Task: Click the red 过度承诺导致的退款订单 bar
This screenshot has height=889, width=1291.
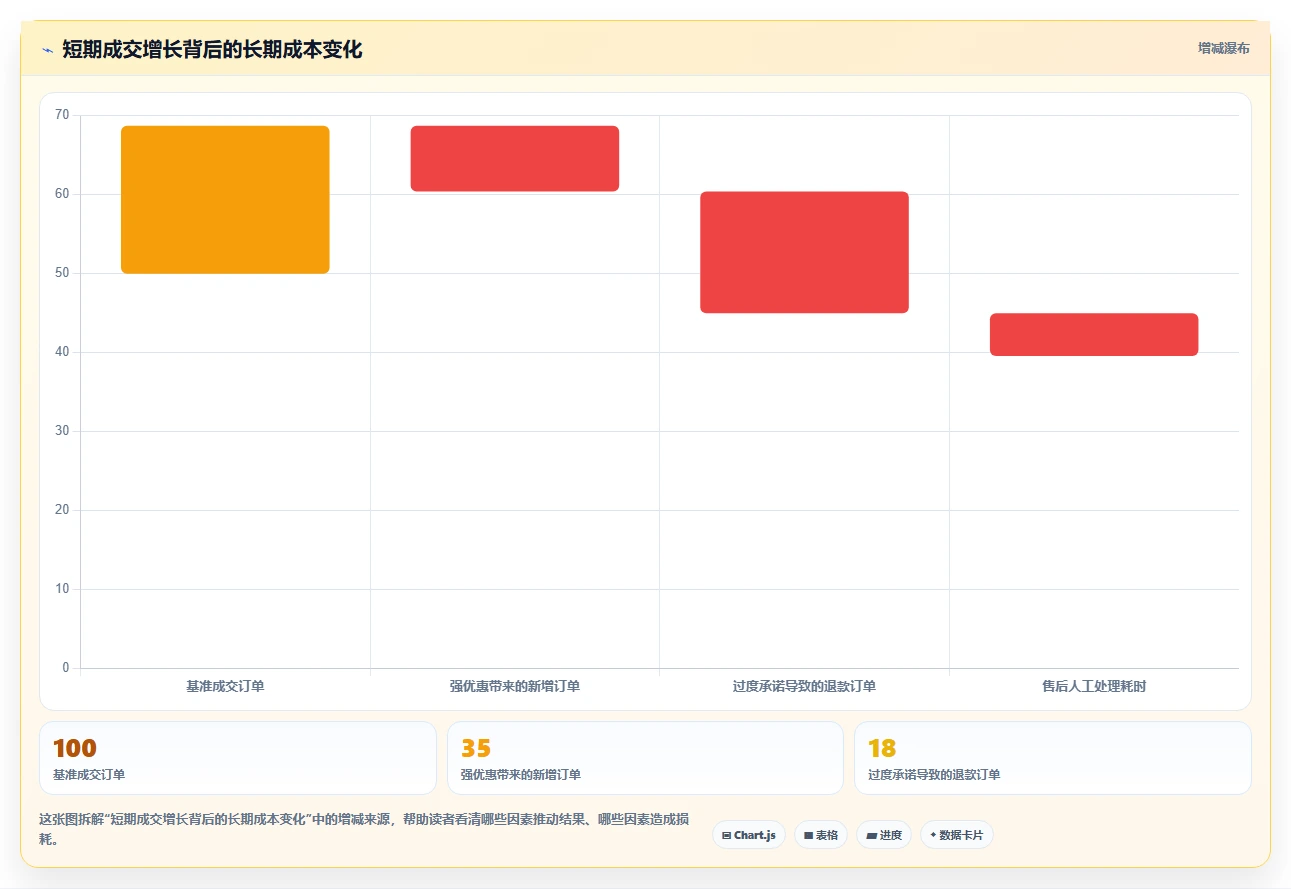Action: (x=804, y=252)
